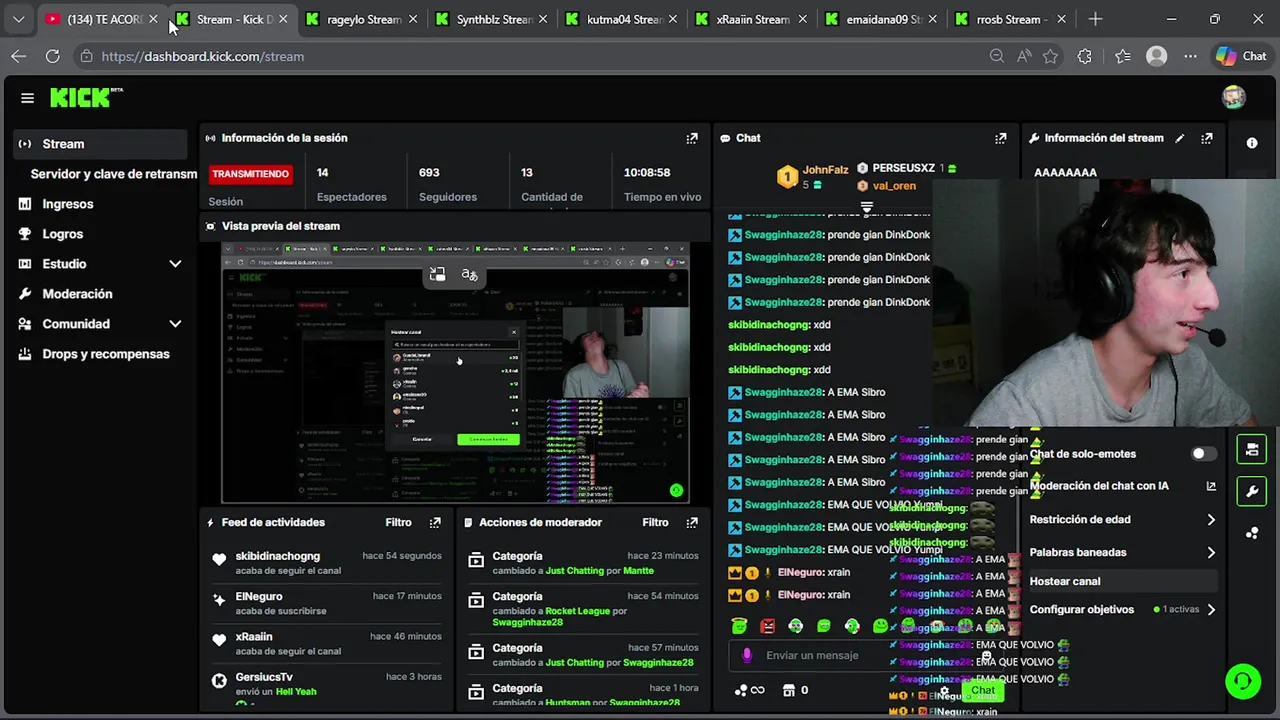Click the picture-in-picture icon on stream preview
1280x720 pixels.
[437, 274]
